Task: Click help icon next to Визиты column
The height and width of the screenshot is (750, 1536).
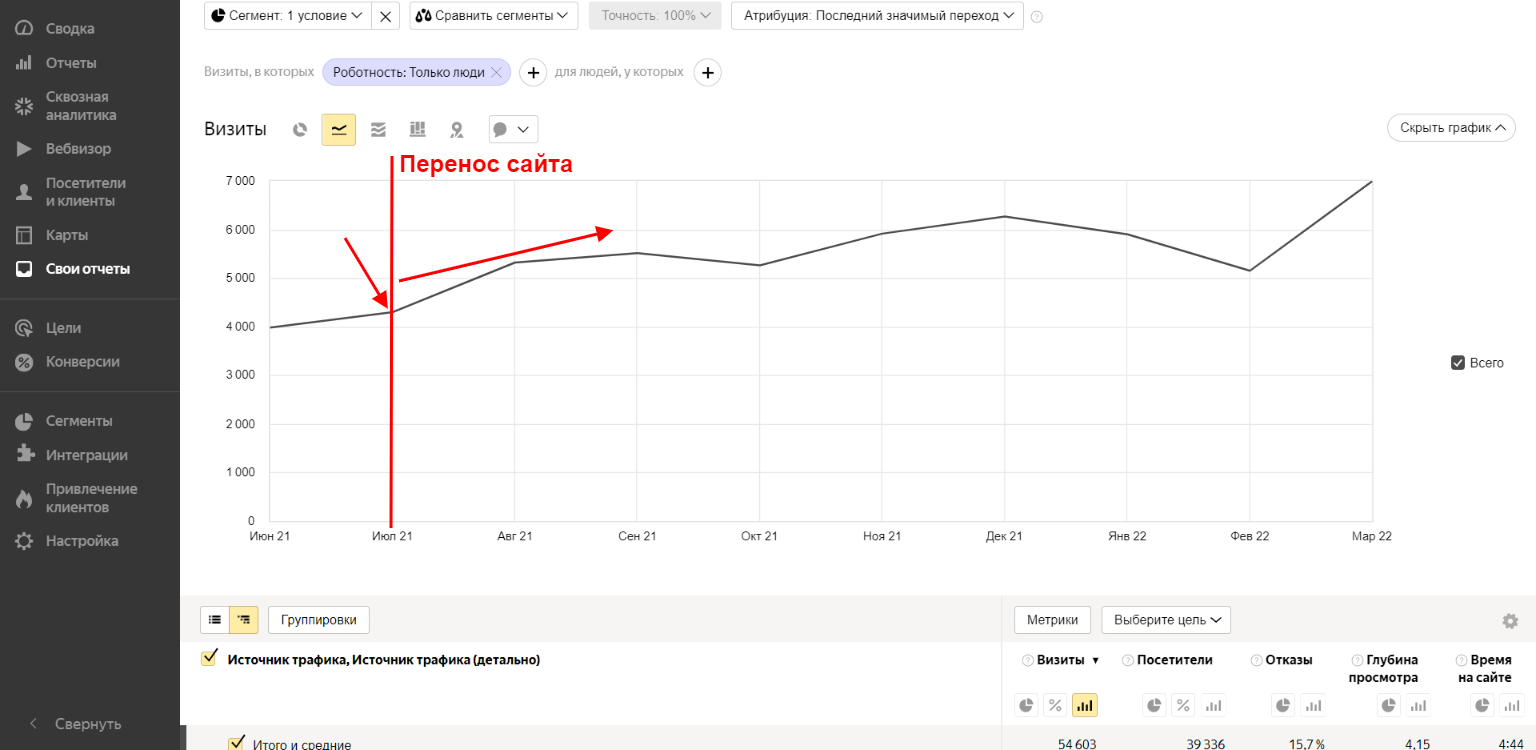Action: (x=1028, y=660)
